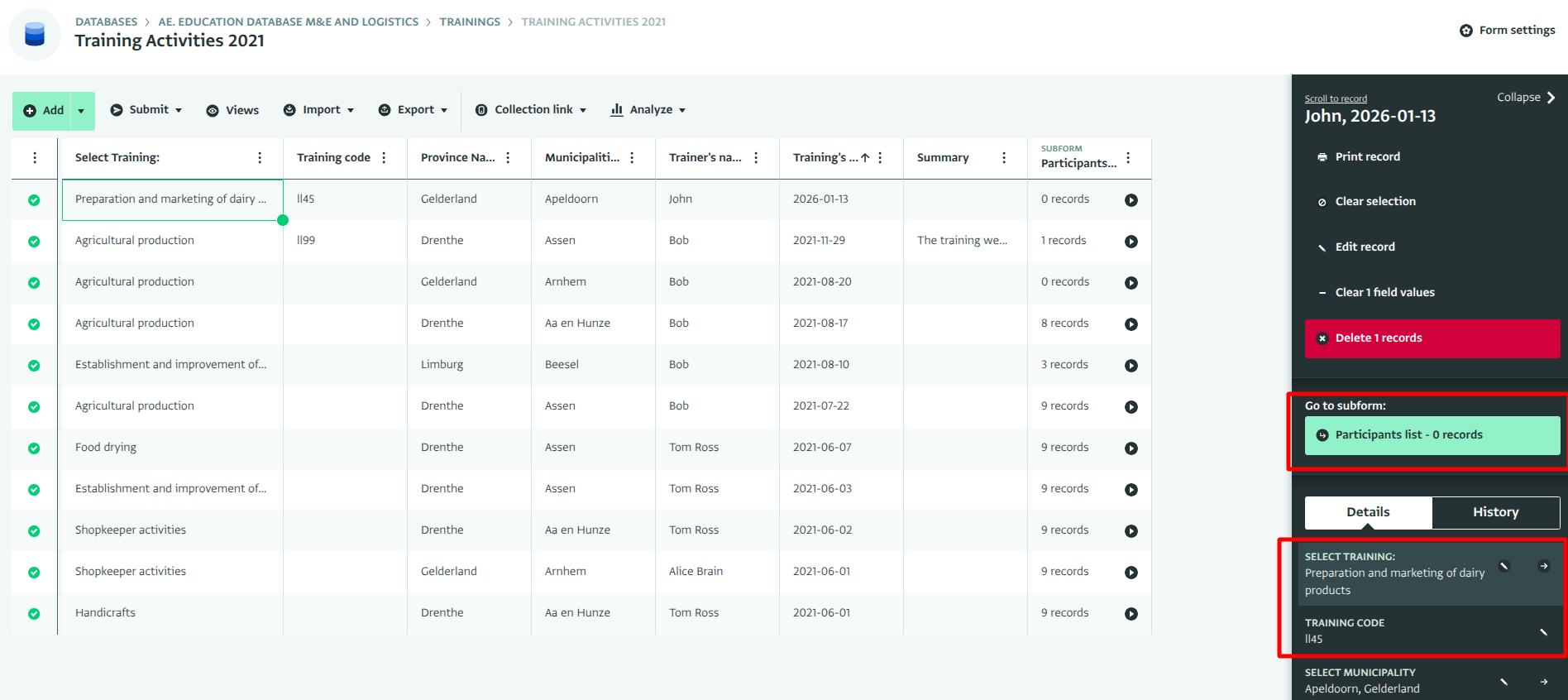
Task: Click the Limburg province cell
Action: point(442,365)
